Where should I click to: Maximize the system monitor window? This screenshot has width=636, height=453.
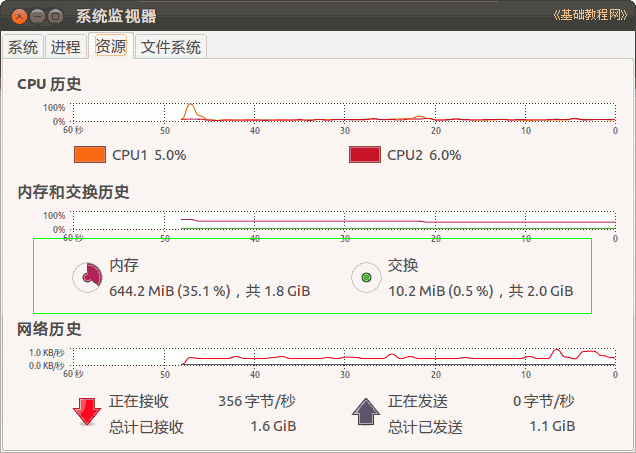[x=56, y=17]
